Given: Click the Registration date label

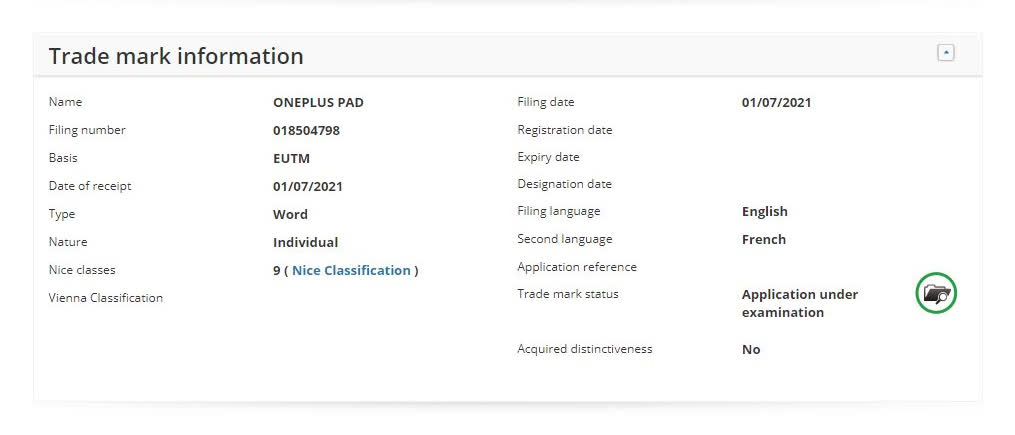Looking at the screenshot, I should [x=564, y=130].
